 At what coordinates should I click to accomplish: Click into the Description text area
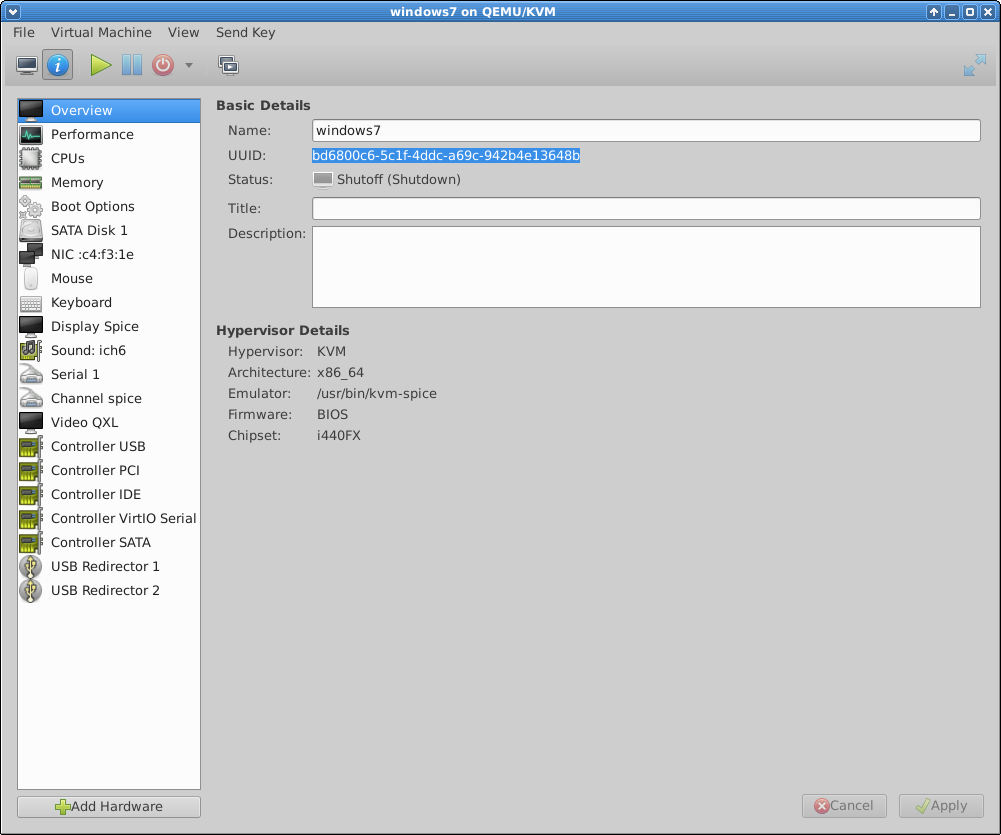(x=646, y=267)
